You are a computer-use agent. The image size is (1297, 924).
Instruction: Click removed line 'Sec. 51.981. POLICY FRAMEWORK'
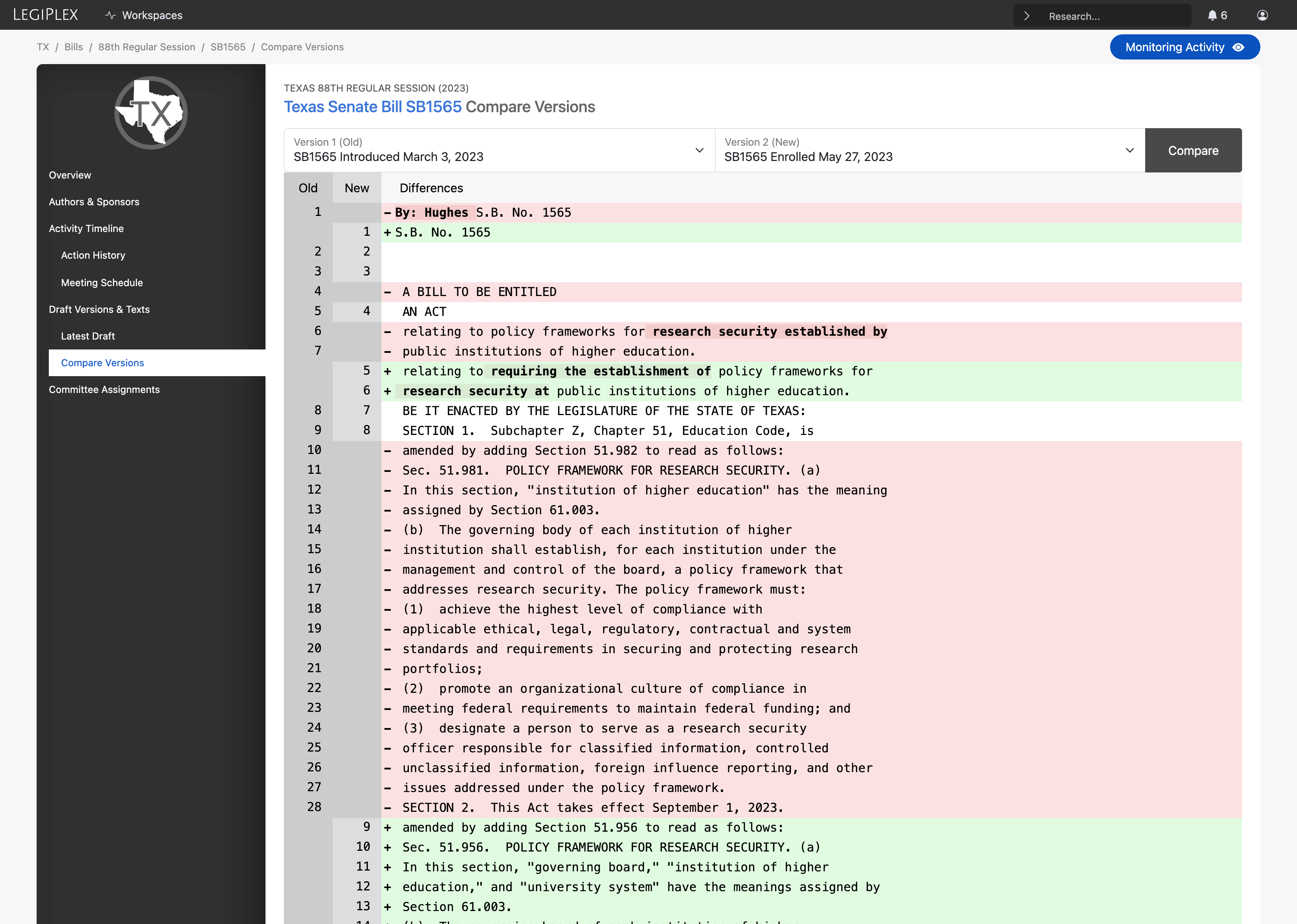click(x=811, y=470)
